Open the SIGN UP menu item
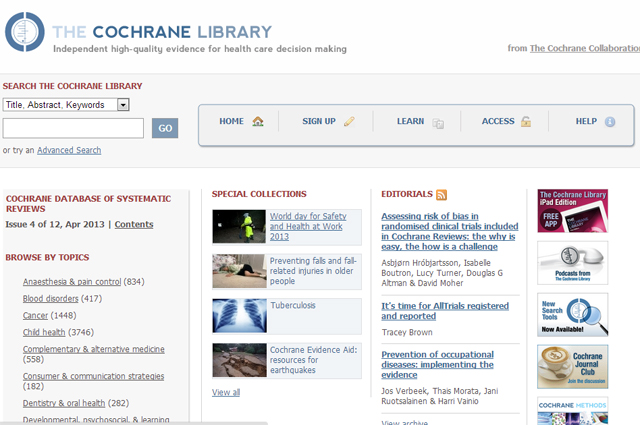Image resolution: width=640 pixels, height=425 pixels. pyautogui.click(x=319, y=121)
